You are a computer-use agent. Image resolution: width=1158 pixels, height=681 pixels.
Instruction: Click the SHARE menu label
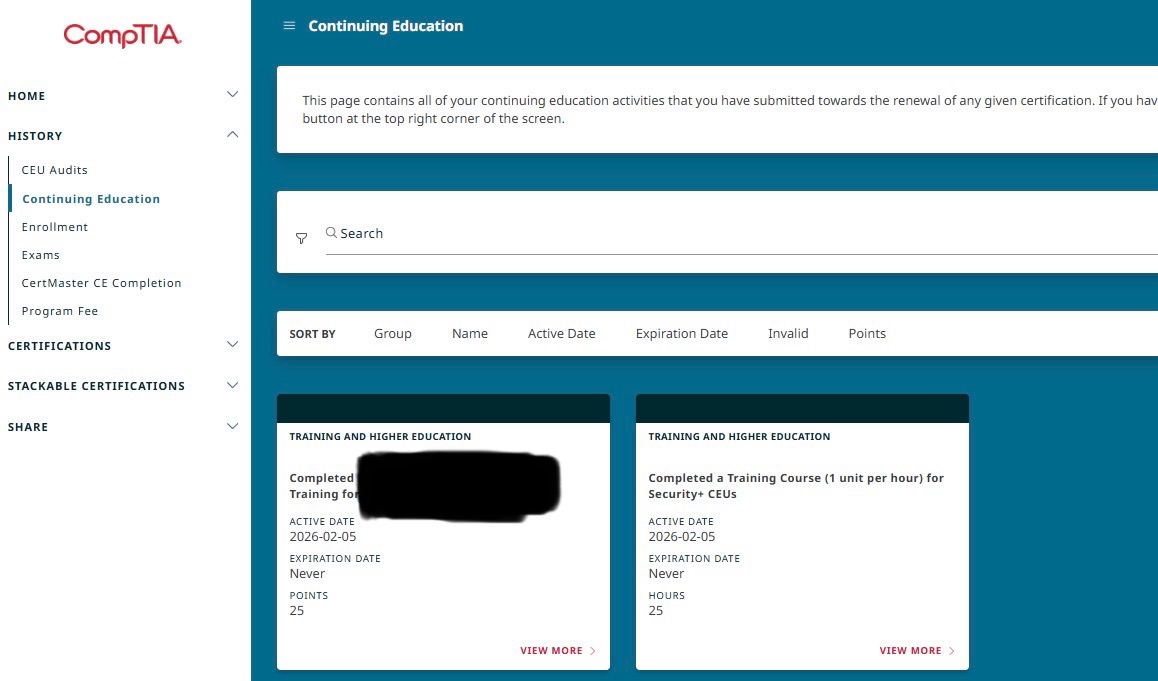(27, 427)
